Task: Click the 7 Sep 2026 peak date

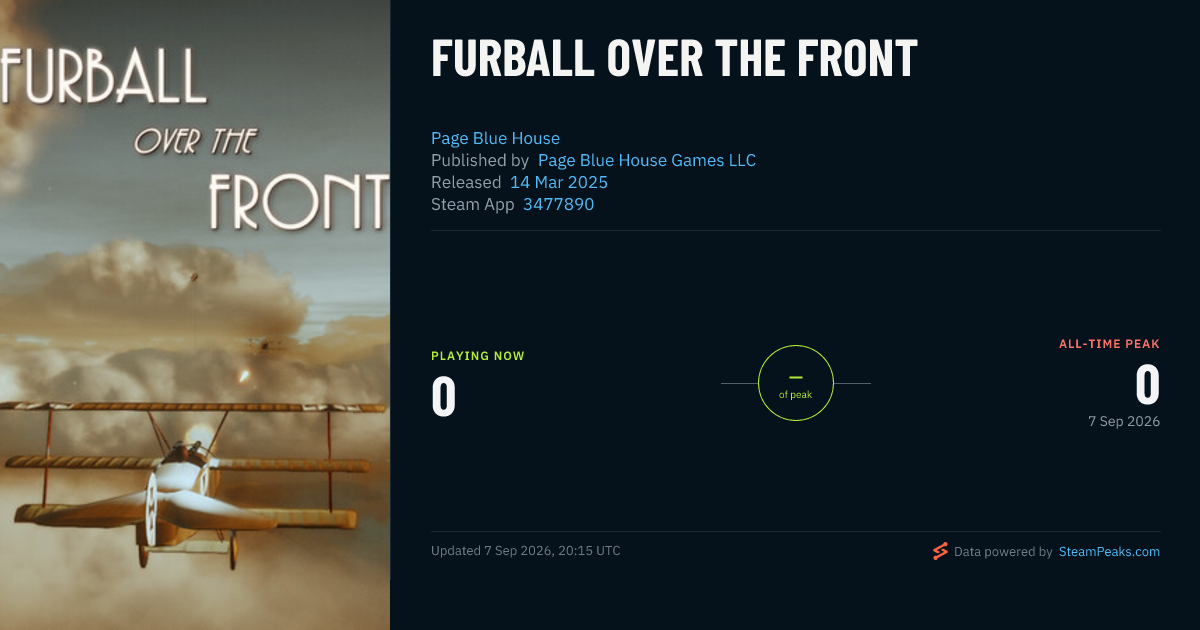Action: 1124,421
